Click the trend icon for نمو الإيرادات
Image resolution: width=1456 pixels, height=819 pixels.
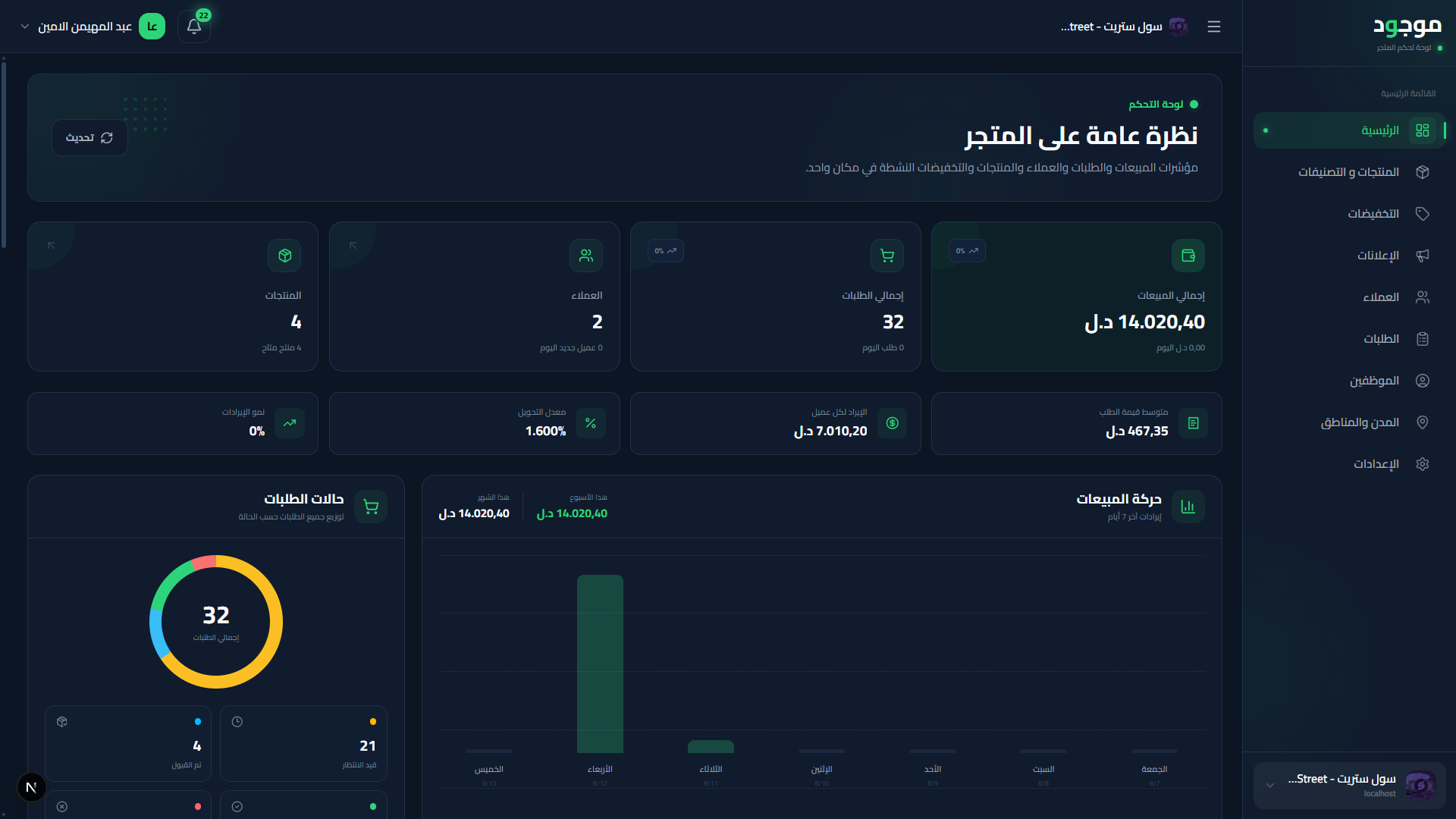[x=290, y=423]
